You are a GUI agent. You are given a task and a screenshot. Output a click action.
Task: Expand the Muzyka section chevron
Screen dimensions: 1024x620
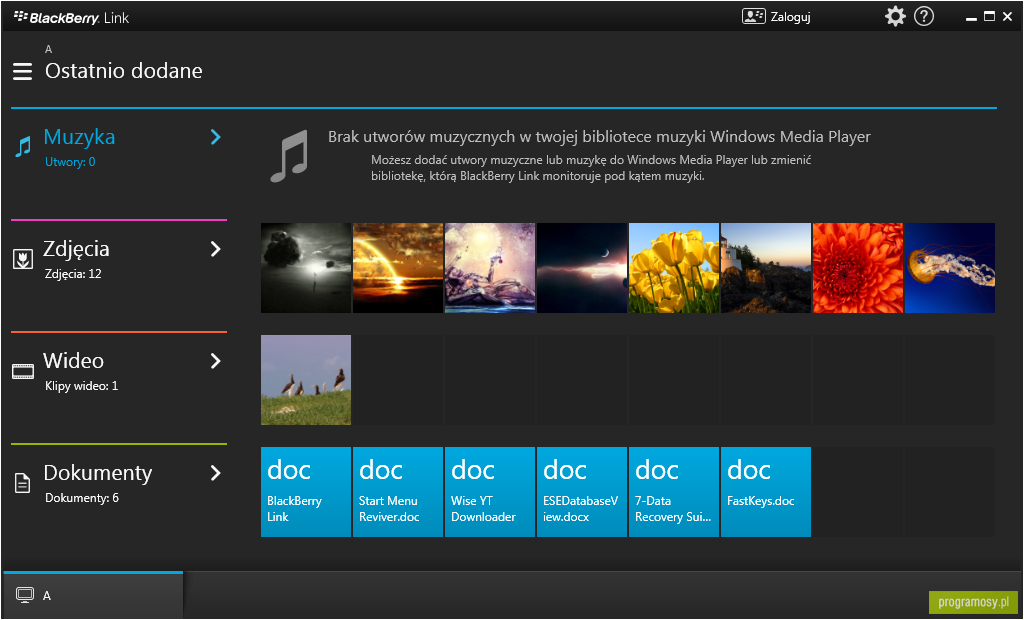point(216,137)
